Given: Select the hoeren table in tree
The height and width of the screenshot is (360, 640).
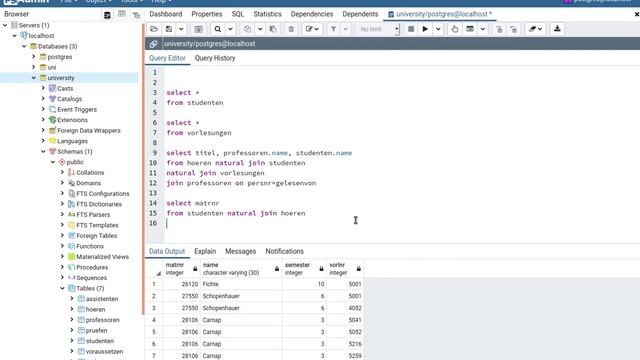Looking at the screenshot, I should [x=96, y=309].
